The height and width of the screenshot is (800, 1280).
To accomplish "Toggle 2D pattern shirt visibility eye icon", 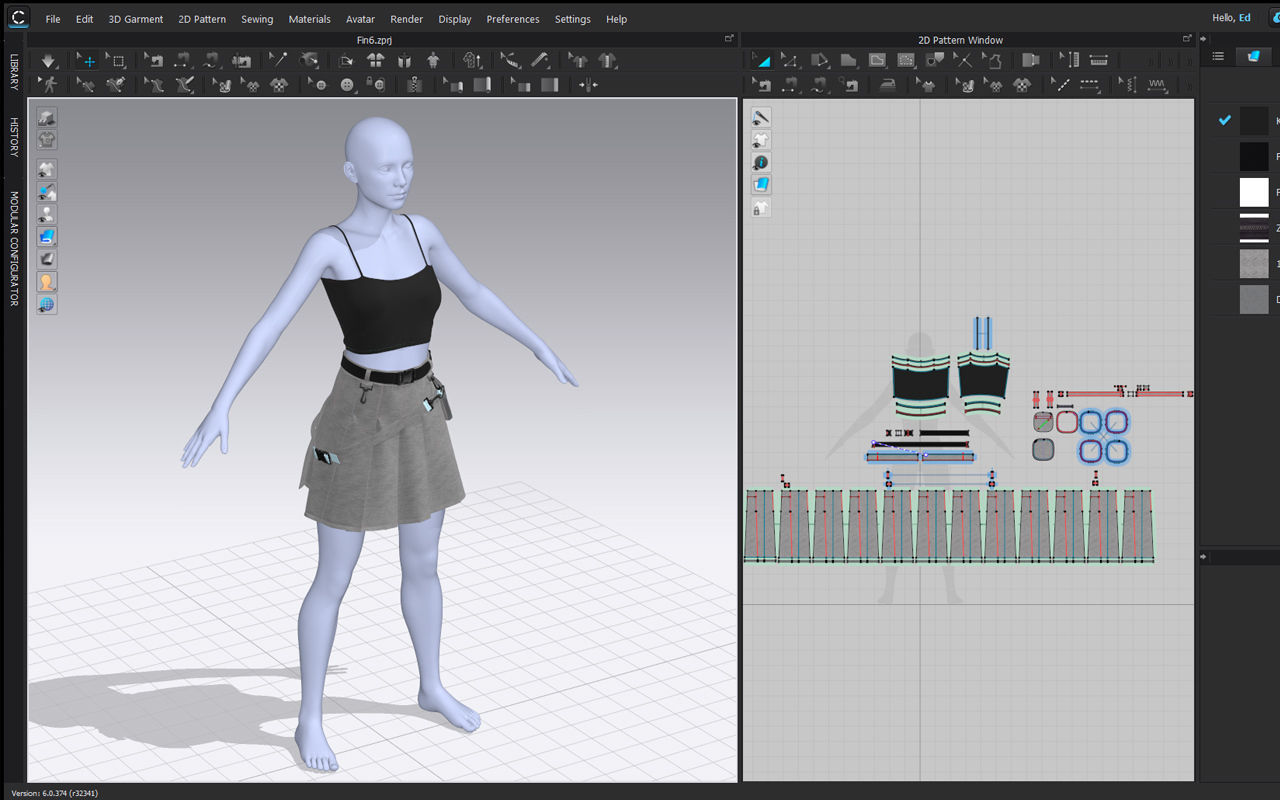I will point(761,140).
